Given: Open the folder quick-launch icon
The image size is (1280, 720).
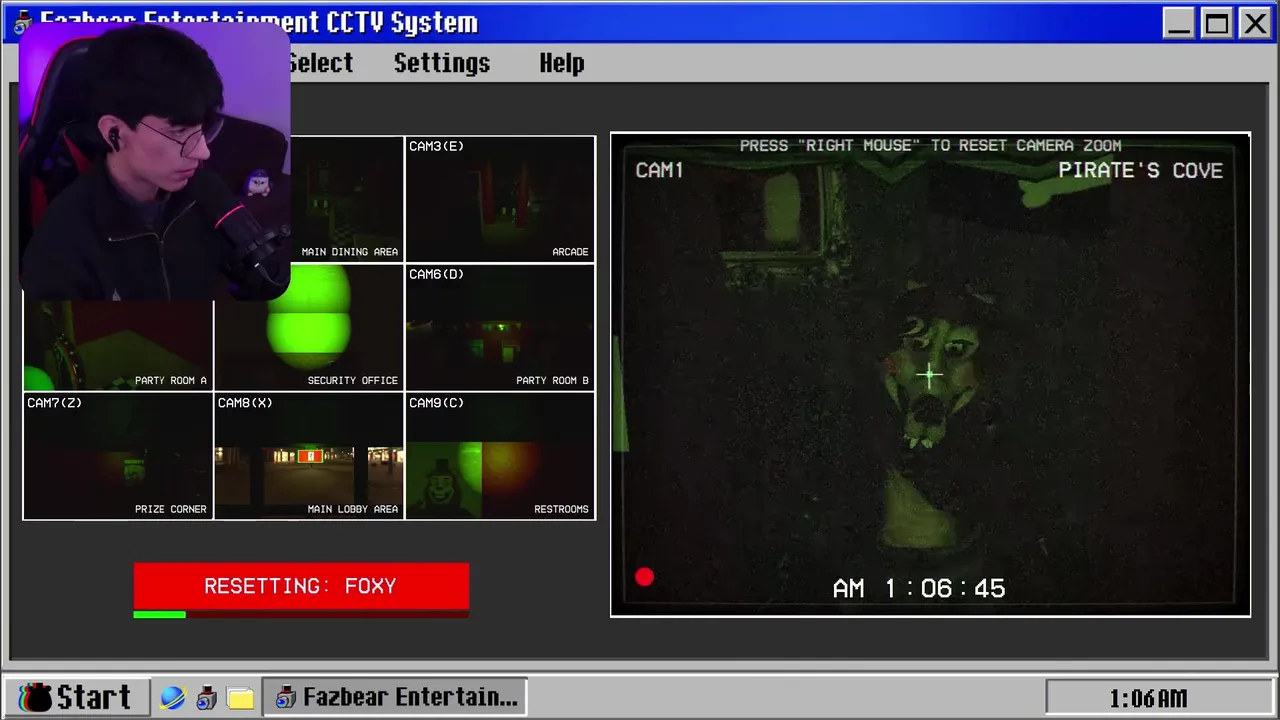Looking at the screenshot, I should (240, 697).
